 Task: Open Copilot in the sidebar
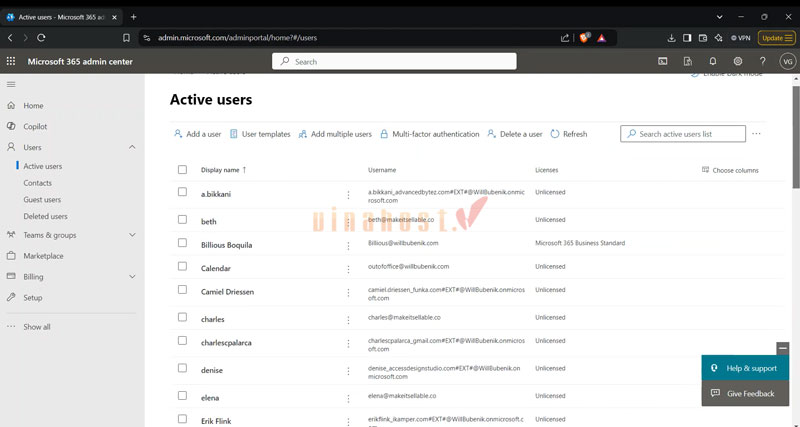[35, 127]
